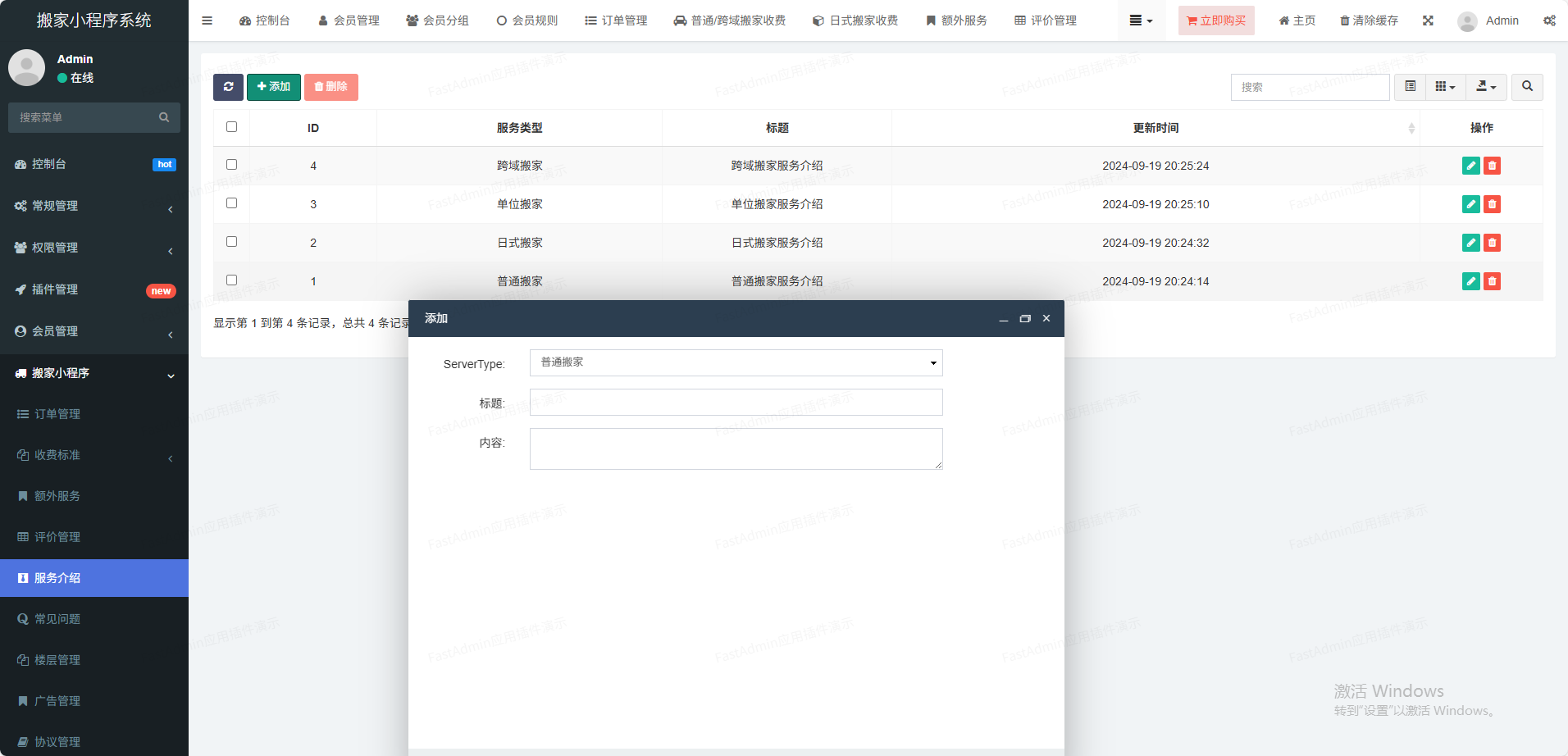This screenshot has width=1568, height=756.
Task: Click the search magnifier button in table toolbar
Action: [x=1527, y=87]
